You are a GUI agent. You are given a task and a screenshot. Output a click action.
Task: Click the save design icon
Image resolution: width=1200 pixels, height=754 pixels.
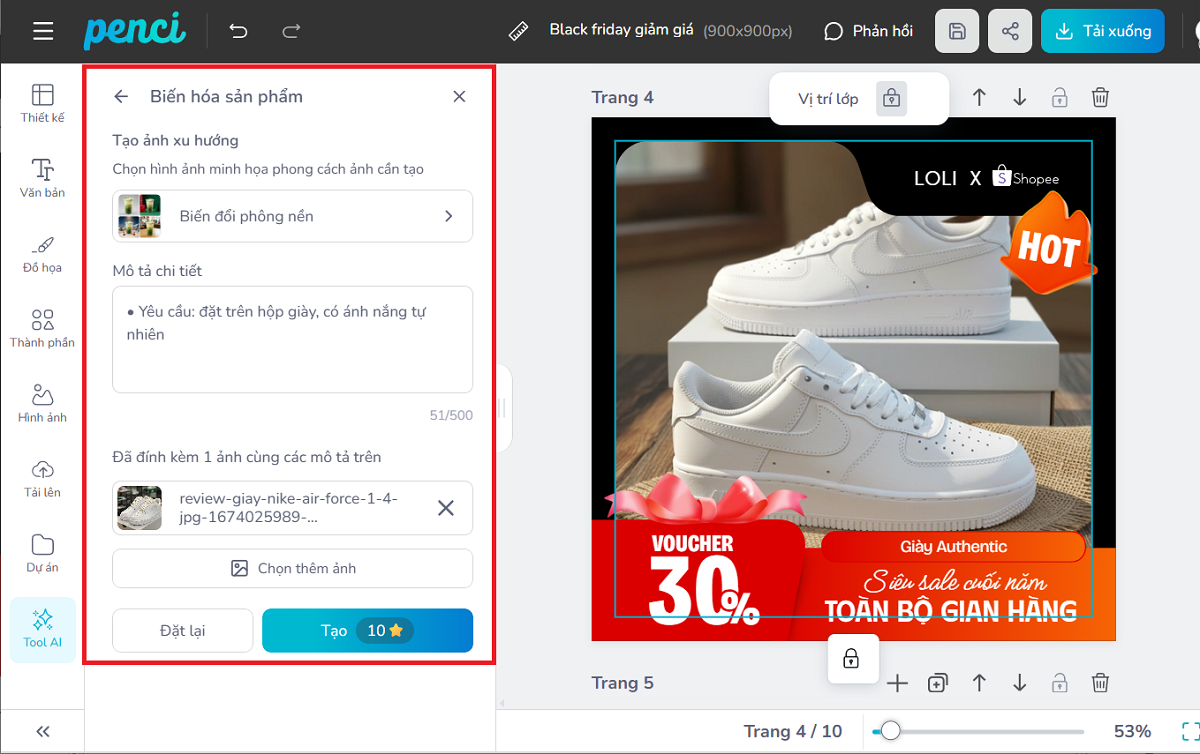(957, 31)
